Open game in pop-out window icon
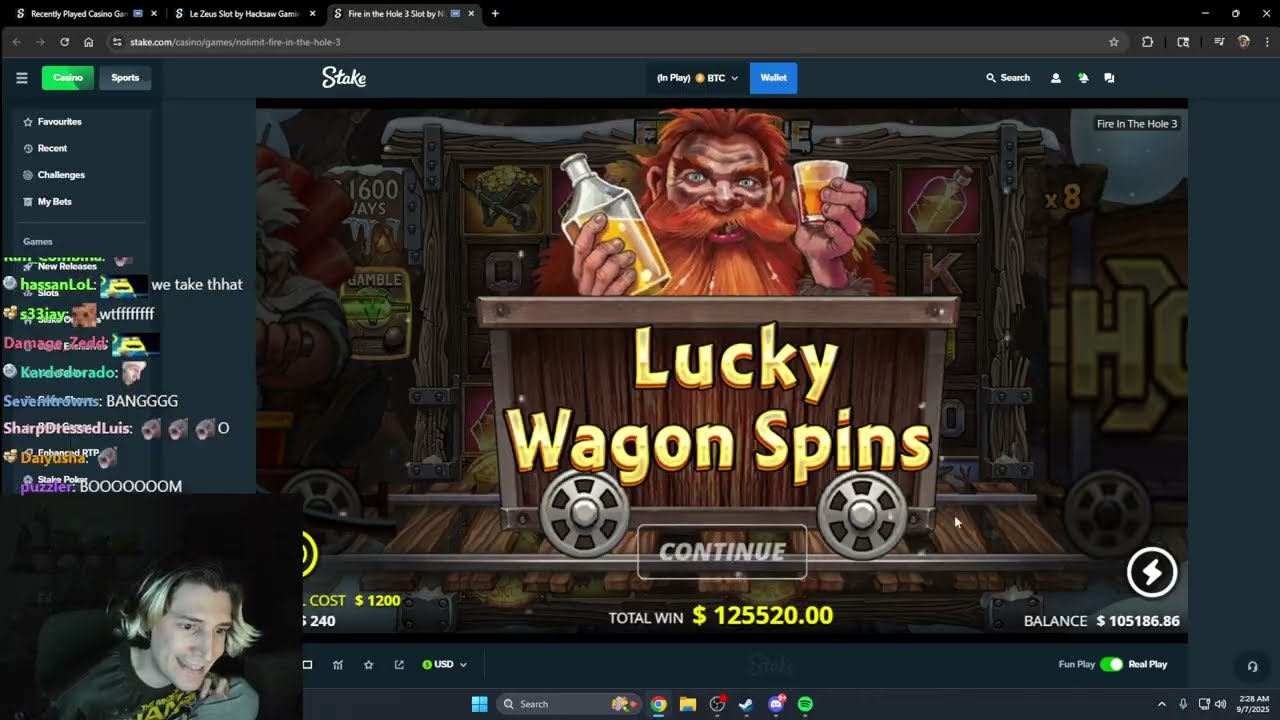 click(399, 665)
